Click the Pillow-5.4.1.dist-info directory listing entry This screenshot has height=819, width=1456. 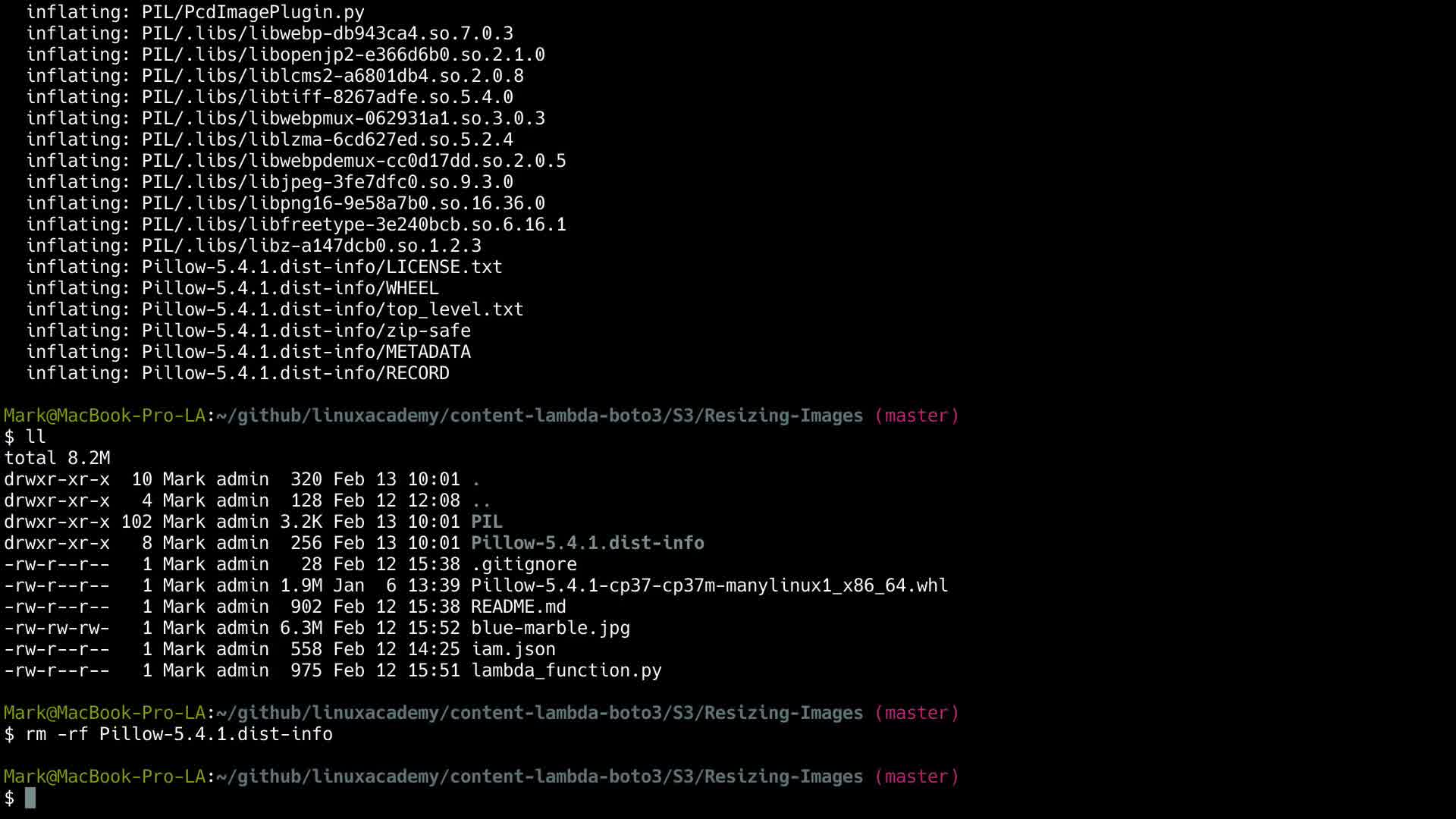point(587,543)
